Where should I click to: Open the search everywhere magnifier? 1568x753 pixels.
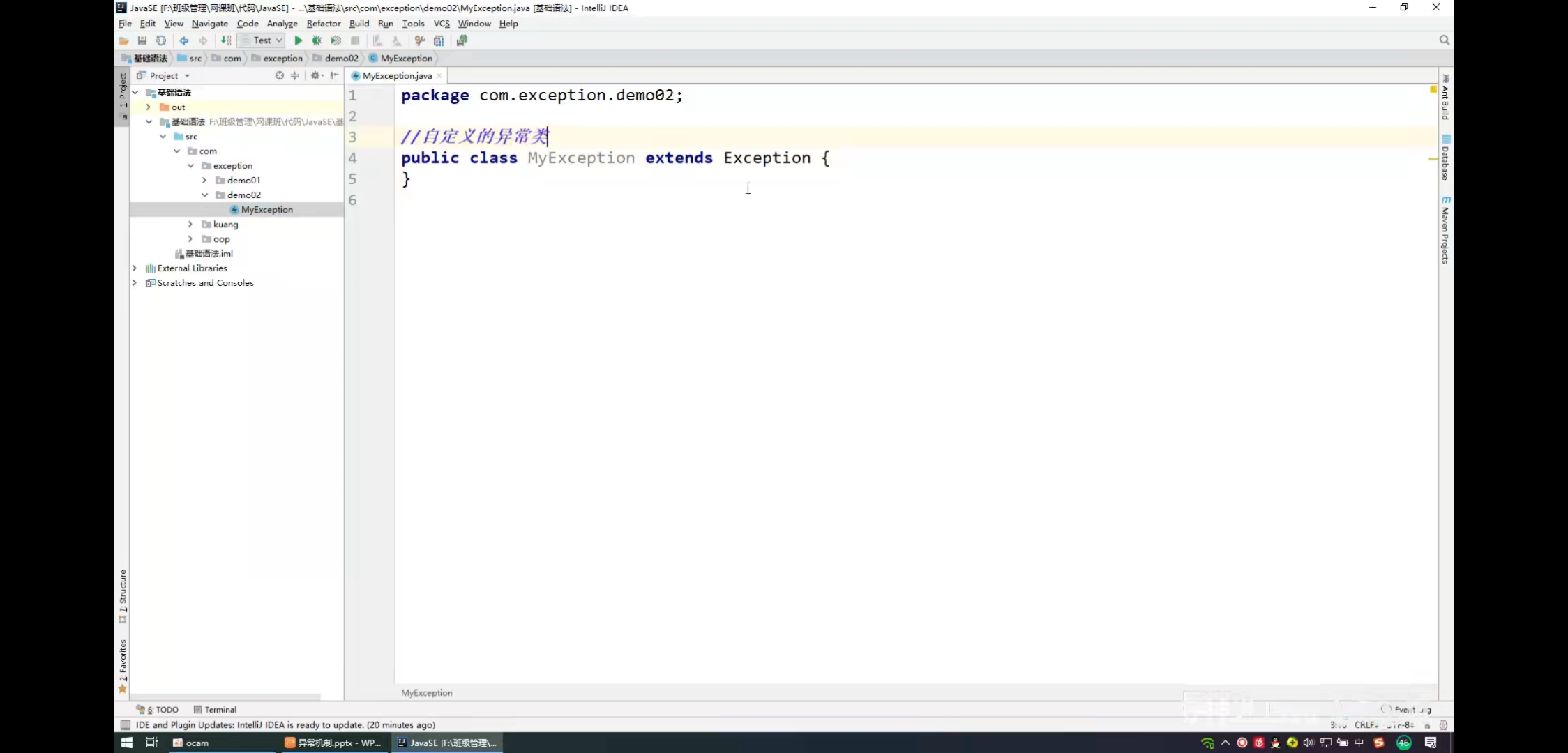coord(1444,40)
